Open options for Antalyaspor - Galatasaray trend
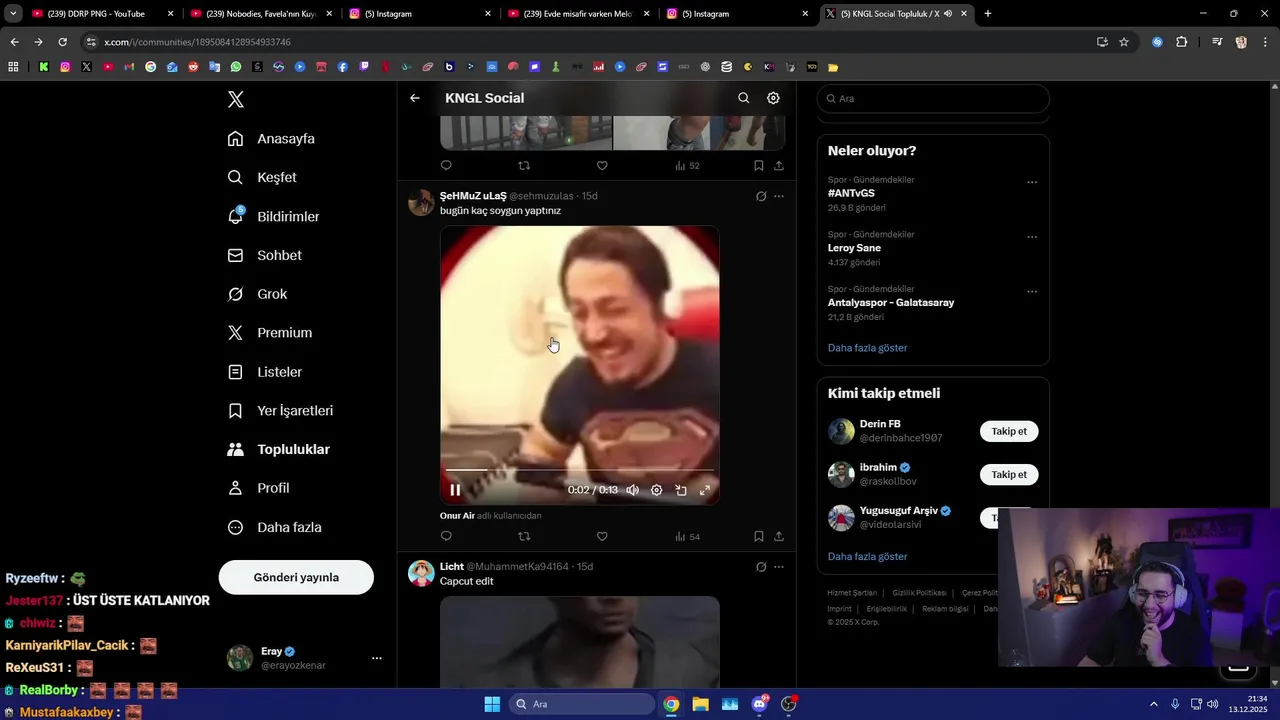This screenshot has width=1280, height=720. pyautogui.click(x=1032, y=292)
